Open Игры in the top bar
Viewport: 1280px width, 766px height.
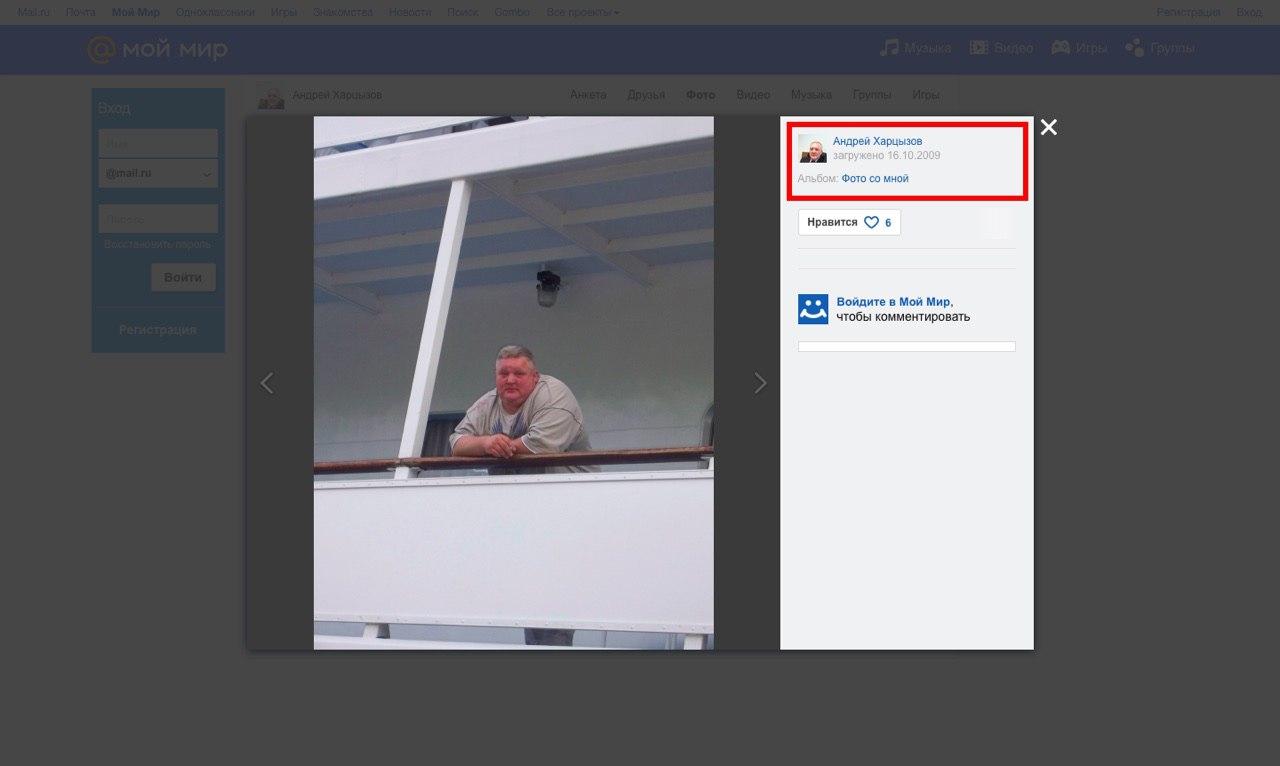point(283,12)
